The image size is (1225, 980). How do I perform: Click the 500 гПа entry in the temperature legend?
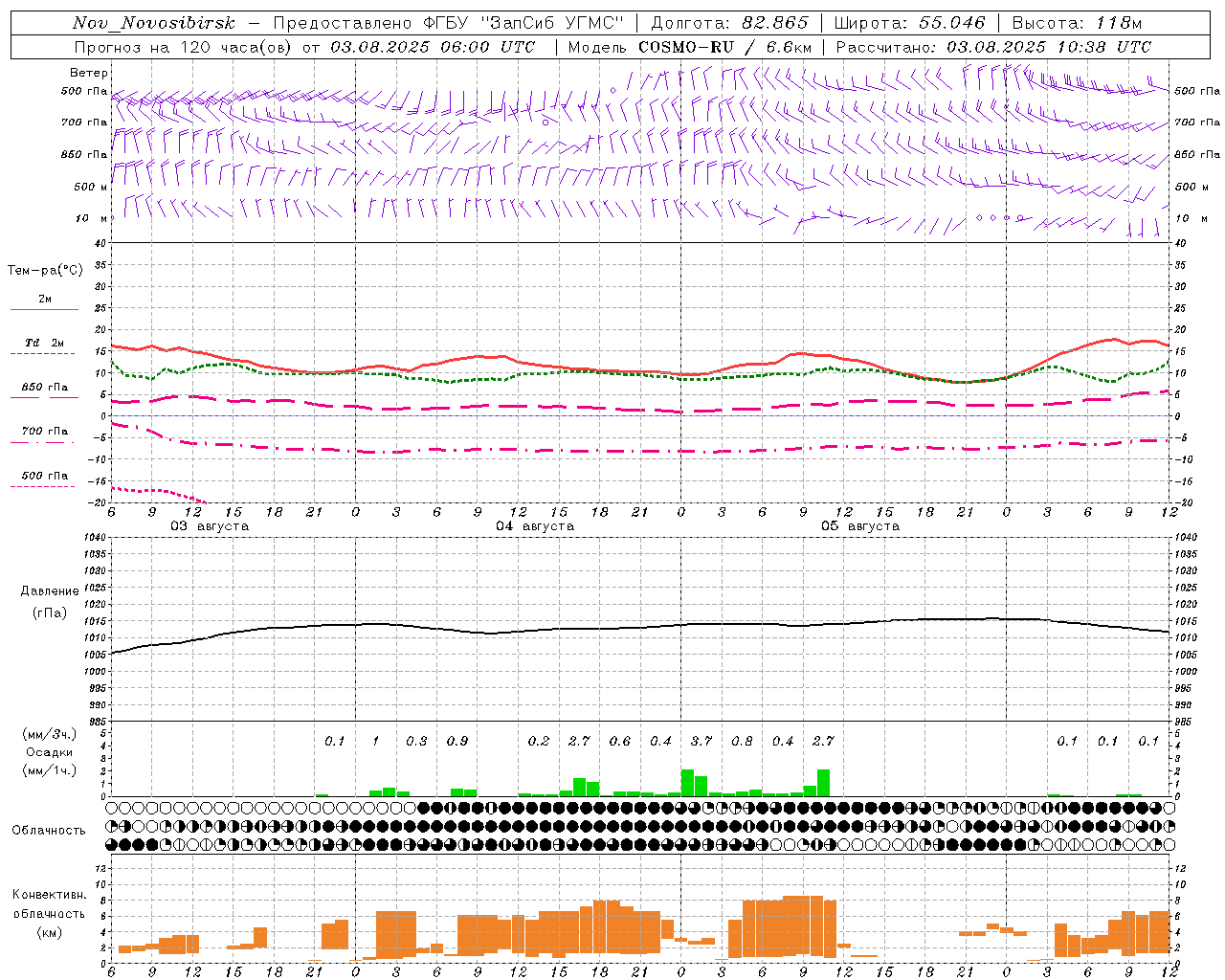45,476
